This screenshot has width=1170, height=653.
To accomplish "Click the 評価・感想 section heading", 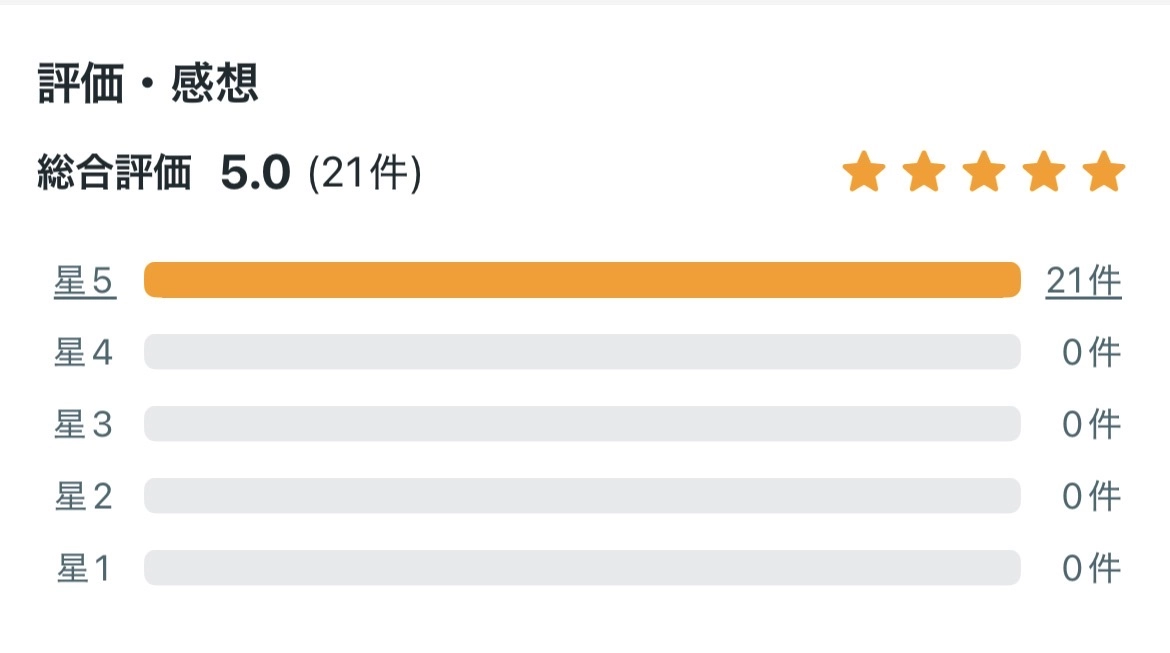I will pyautogui.click(x=148, y=84).
